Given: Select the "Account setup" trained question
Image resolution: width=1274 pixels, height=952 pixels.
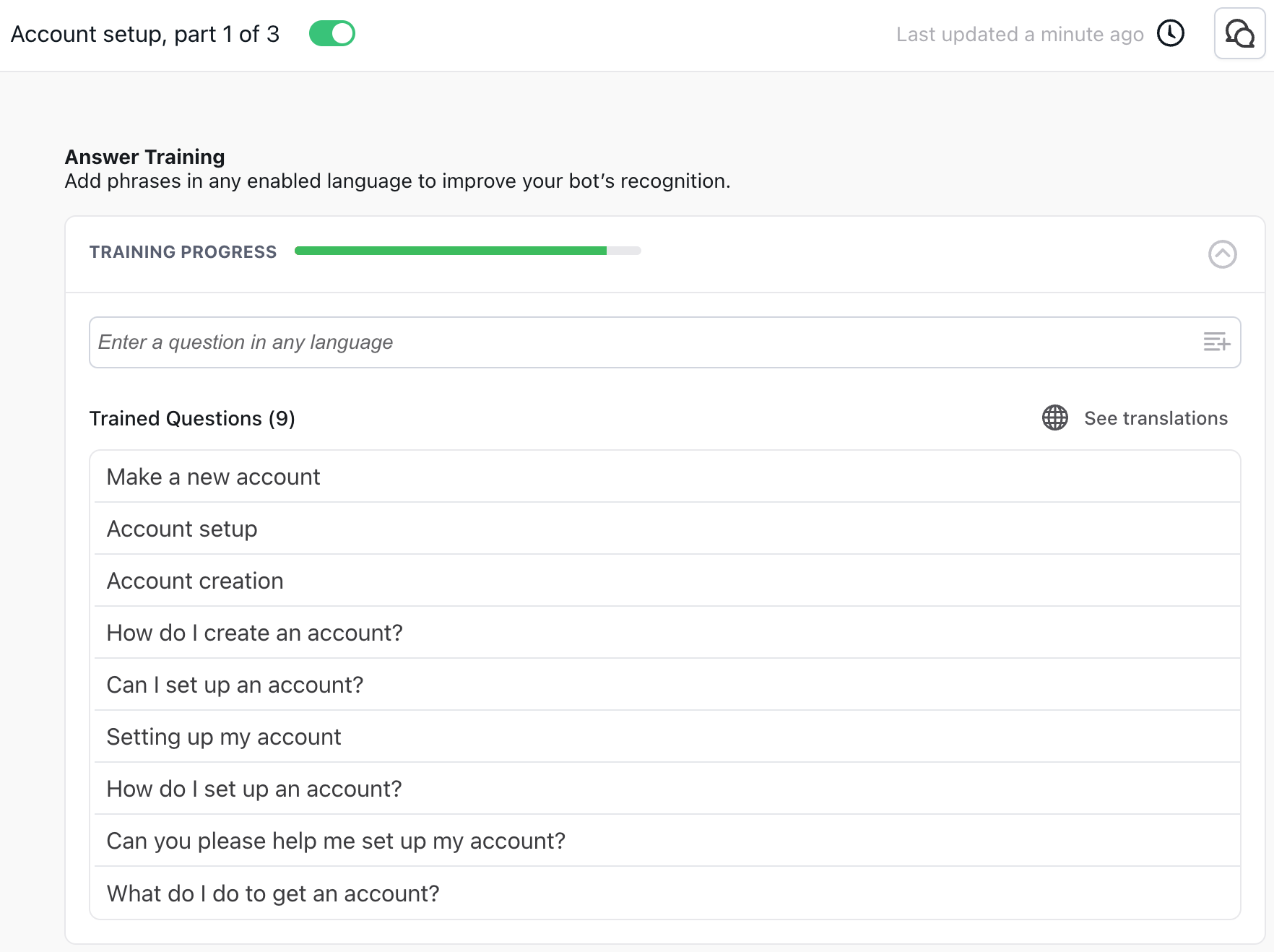Looking at the screenshot, I should [x=182, y=529].
